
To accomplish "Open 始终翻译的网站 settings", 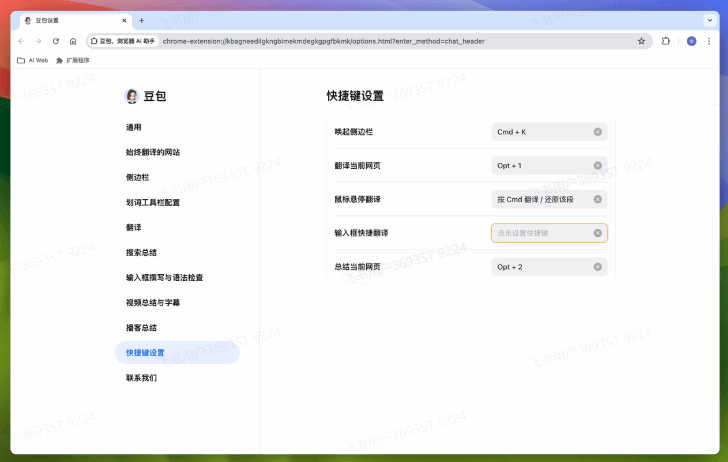I will tap(153, 152).
